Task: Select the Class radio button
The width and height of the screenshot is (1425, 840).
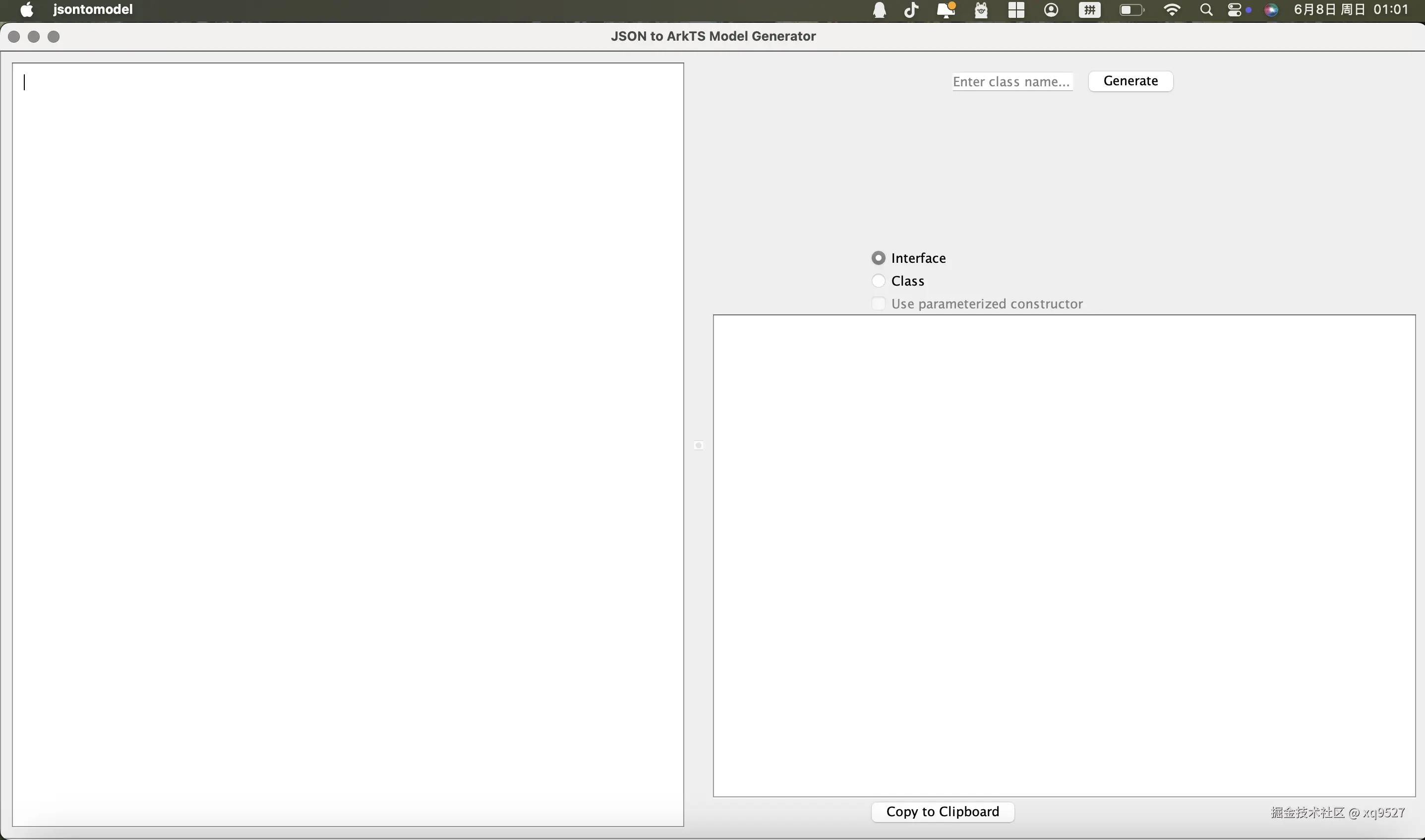Action: 878,281
